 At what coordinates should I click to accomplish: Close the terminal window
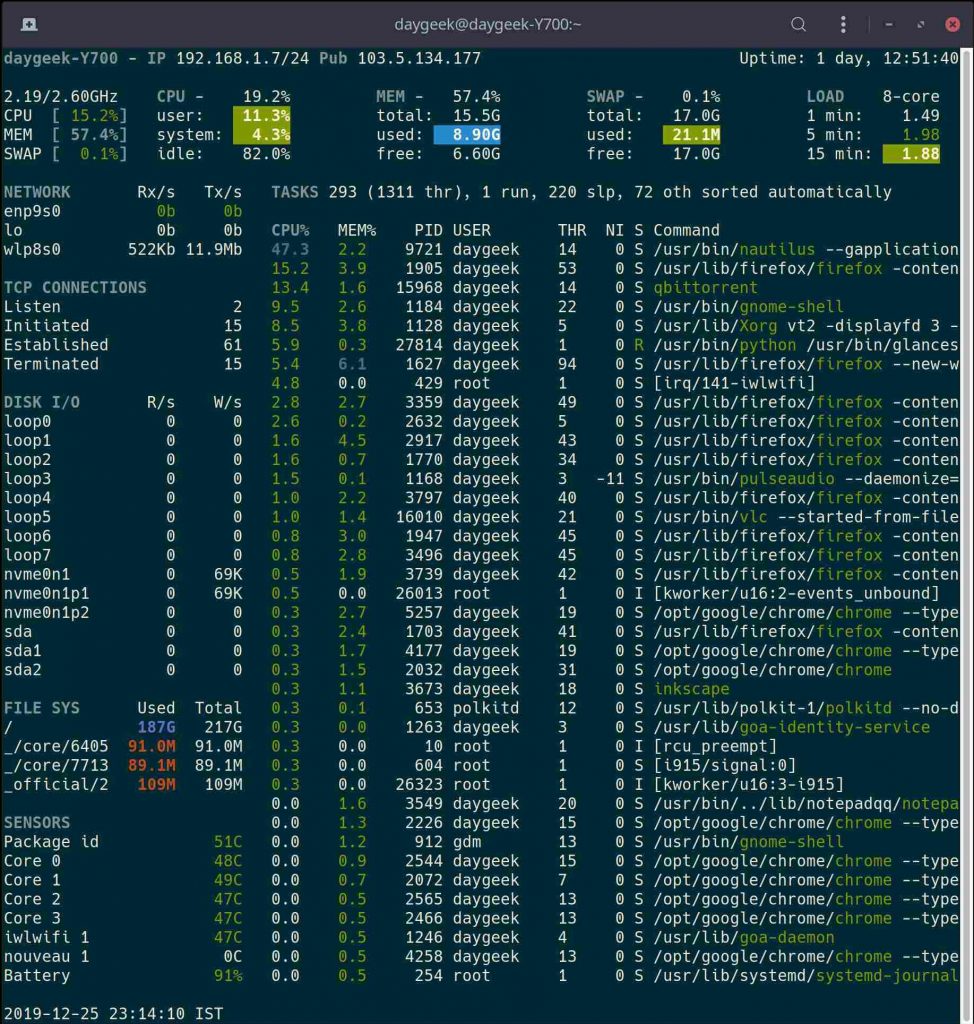951,24
